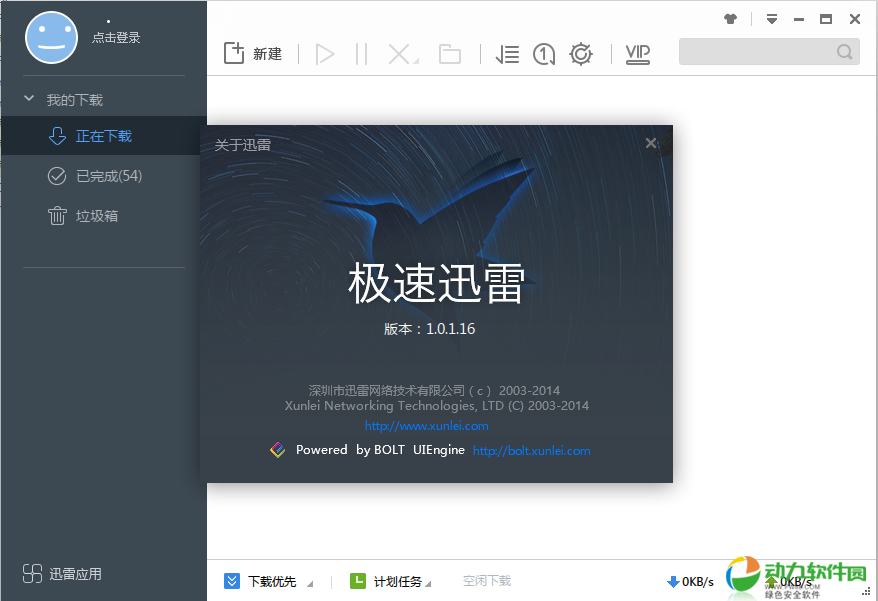Click the 版本：1.0.1.16 version text
The image size is (878, 601).
pyautogui.click(x=429, y=329)
